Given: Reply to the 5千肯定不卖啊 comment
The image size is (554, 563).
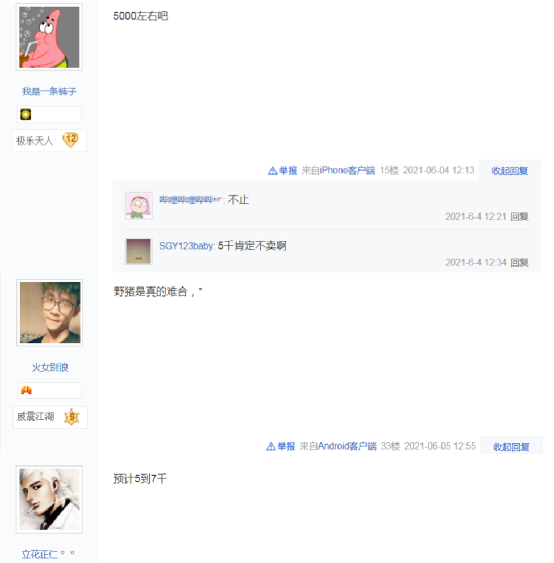Looking at the screenshot, I should 519,262.
